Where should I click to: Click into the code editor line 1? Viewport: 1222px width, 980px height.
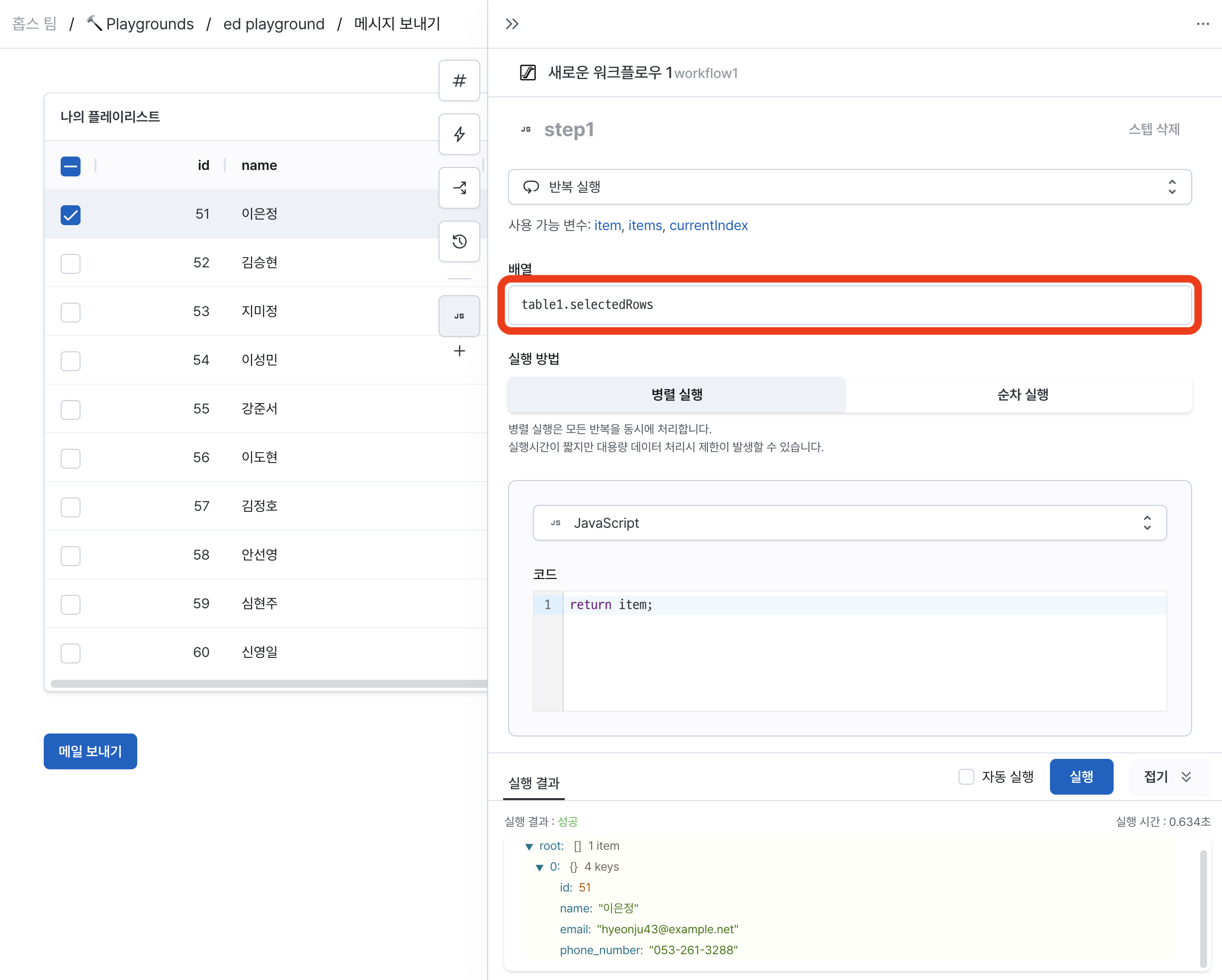click(x=865, y=604)
